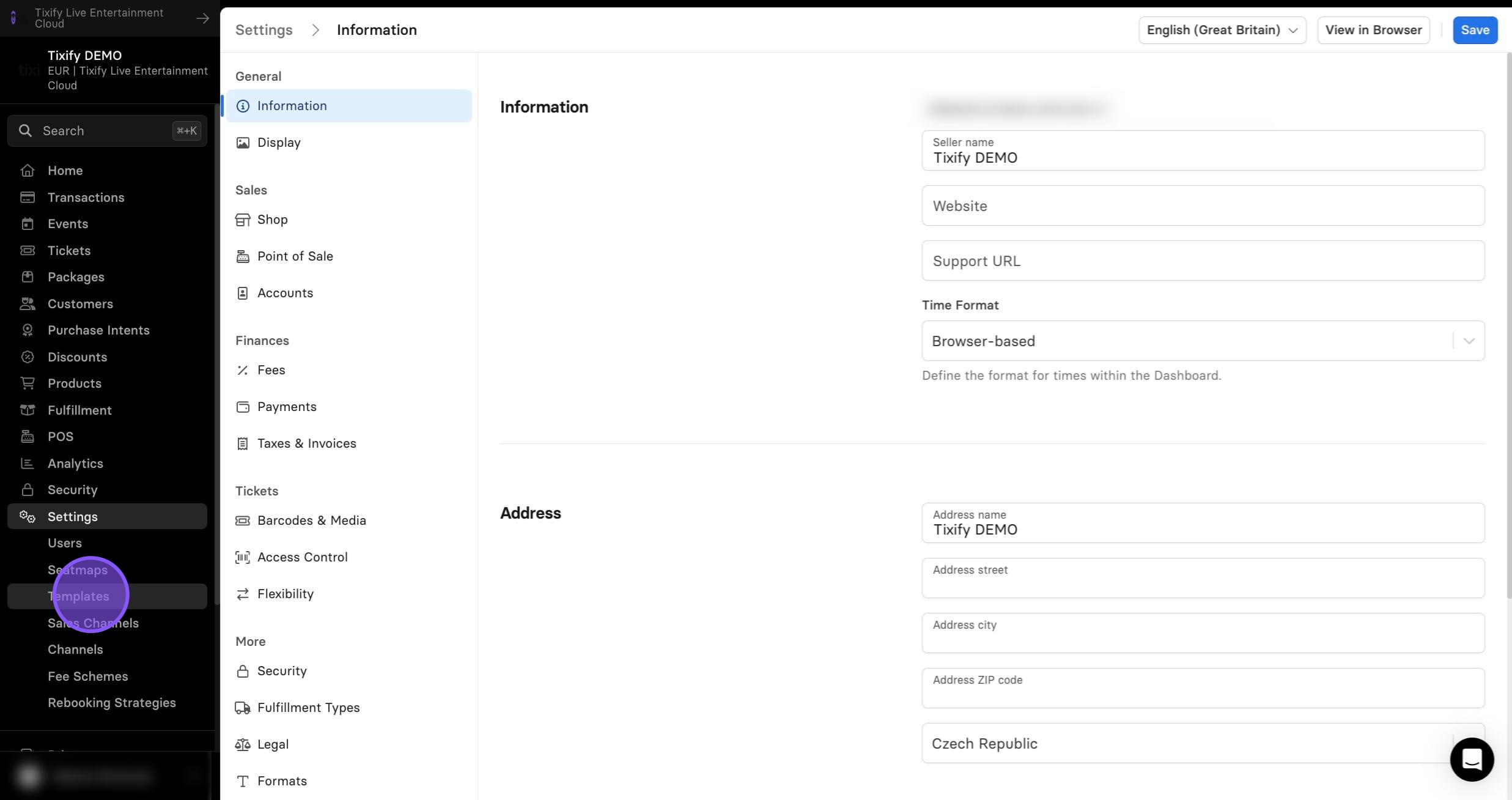1512x800 pixels.
Task: Click the Events calendar icon
Action: [27, 224]
